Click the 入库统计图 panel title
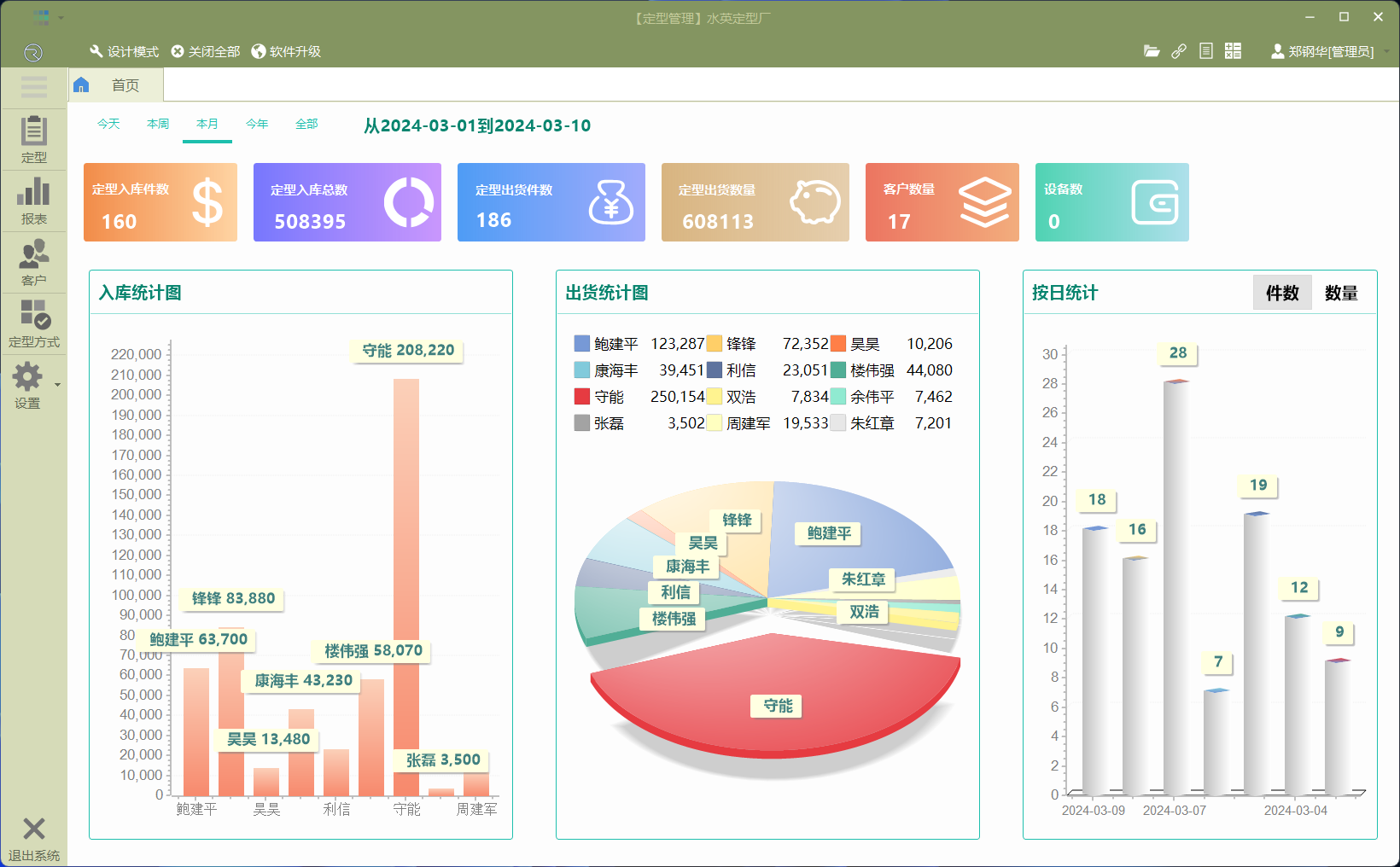Image resolution: width=1400 pixels, height=867 pixels. [x=140, y=293]
